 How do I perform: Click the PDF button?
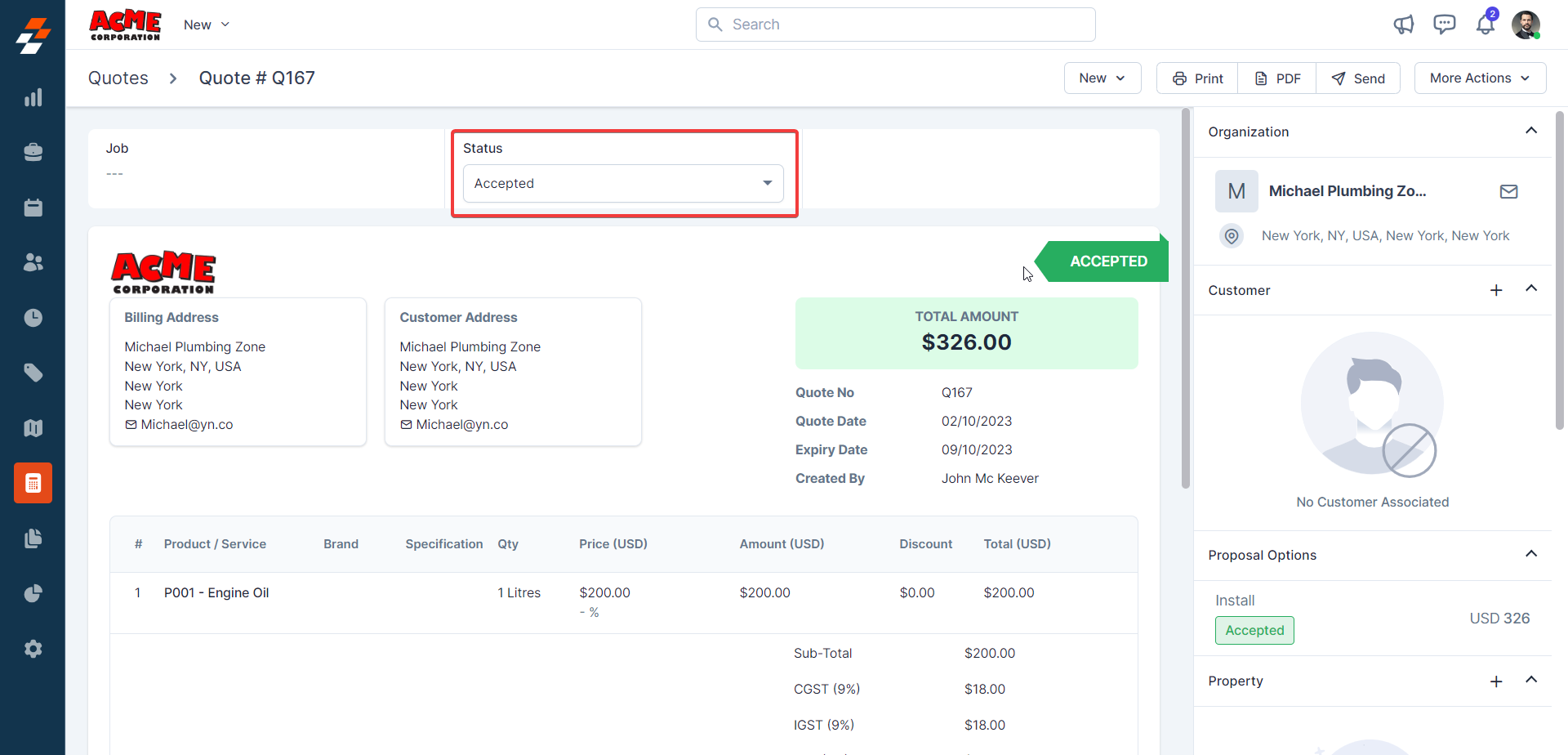point(1277,78)
